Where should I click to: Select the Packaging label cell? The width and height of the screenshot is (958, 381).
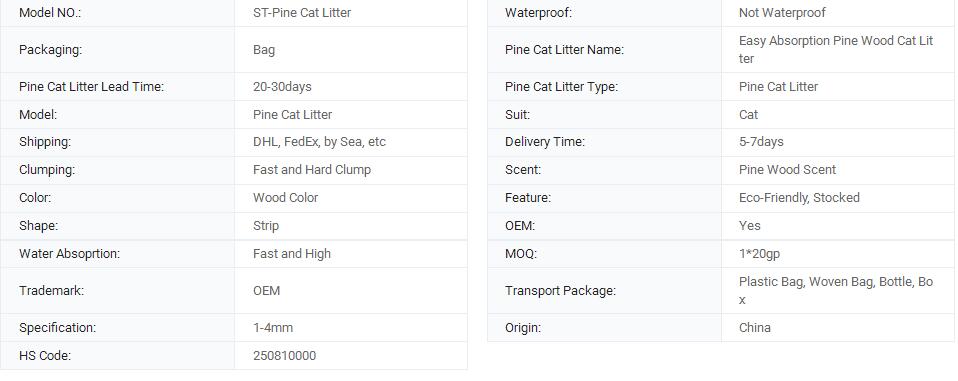pos(117,50)
